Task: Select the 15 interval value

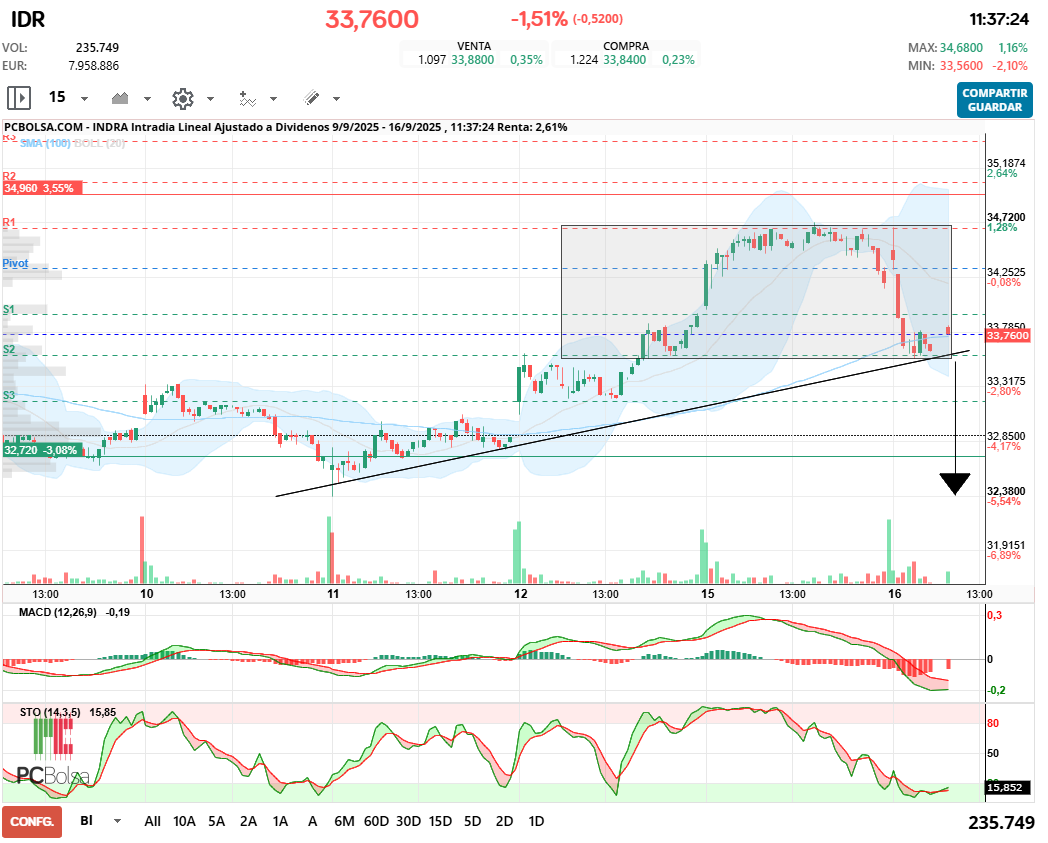Action: (x=57, y=98)
